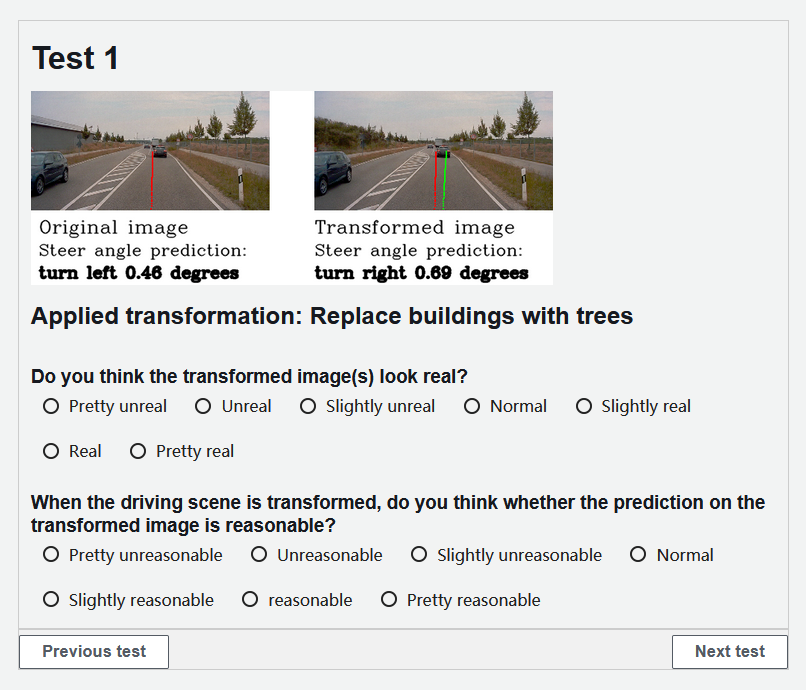Advance using the "Next test" button
This screenshot has width=806, height=690.
click(730, 652)
